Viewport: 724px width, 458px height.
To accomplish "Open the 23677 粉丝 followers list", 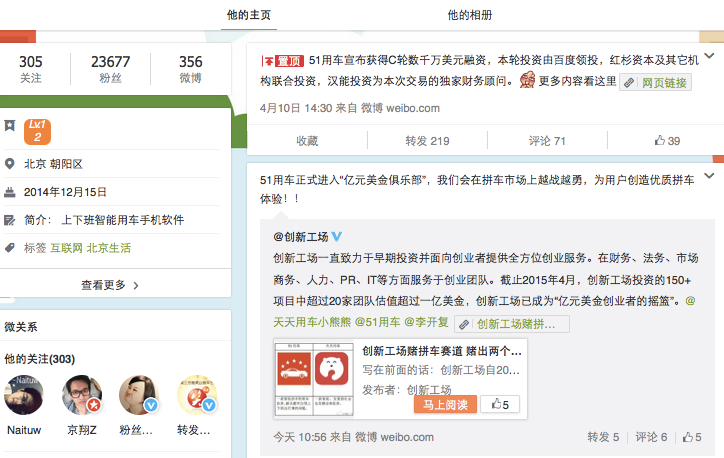I will pyautogui.click(x=110, y=69).
